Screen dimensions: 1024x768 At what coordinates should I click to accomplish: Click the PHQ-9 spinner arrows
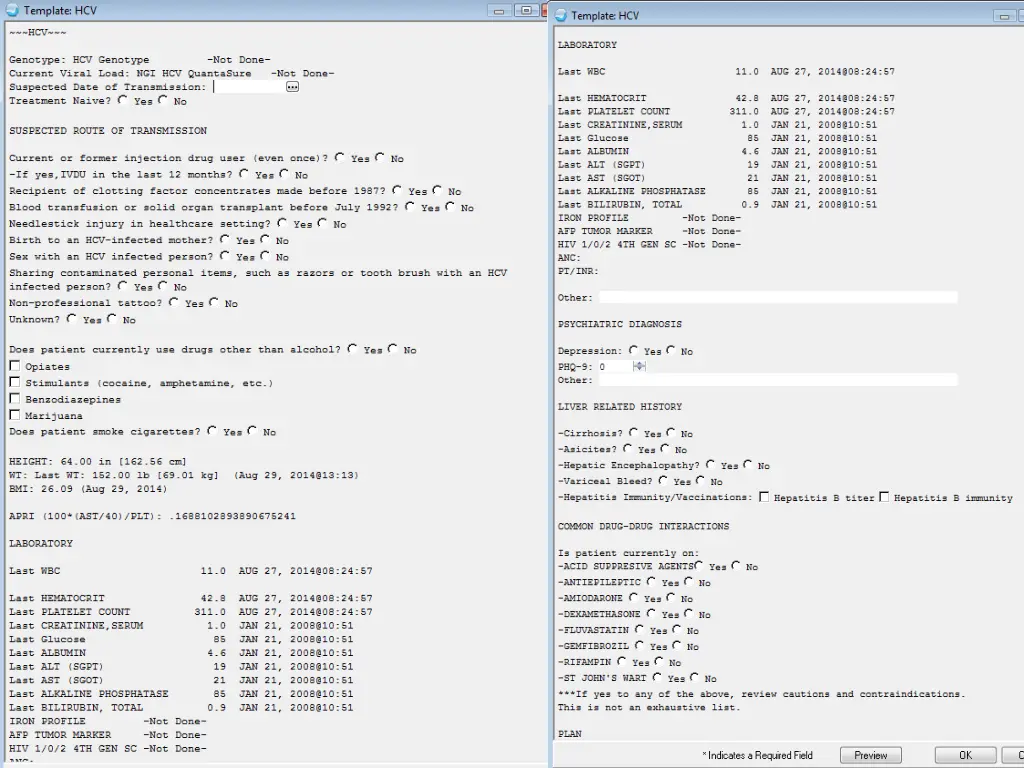click(x=639, y=367)
